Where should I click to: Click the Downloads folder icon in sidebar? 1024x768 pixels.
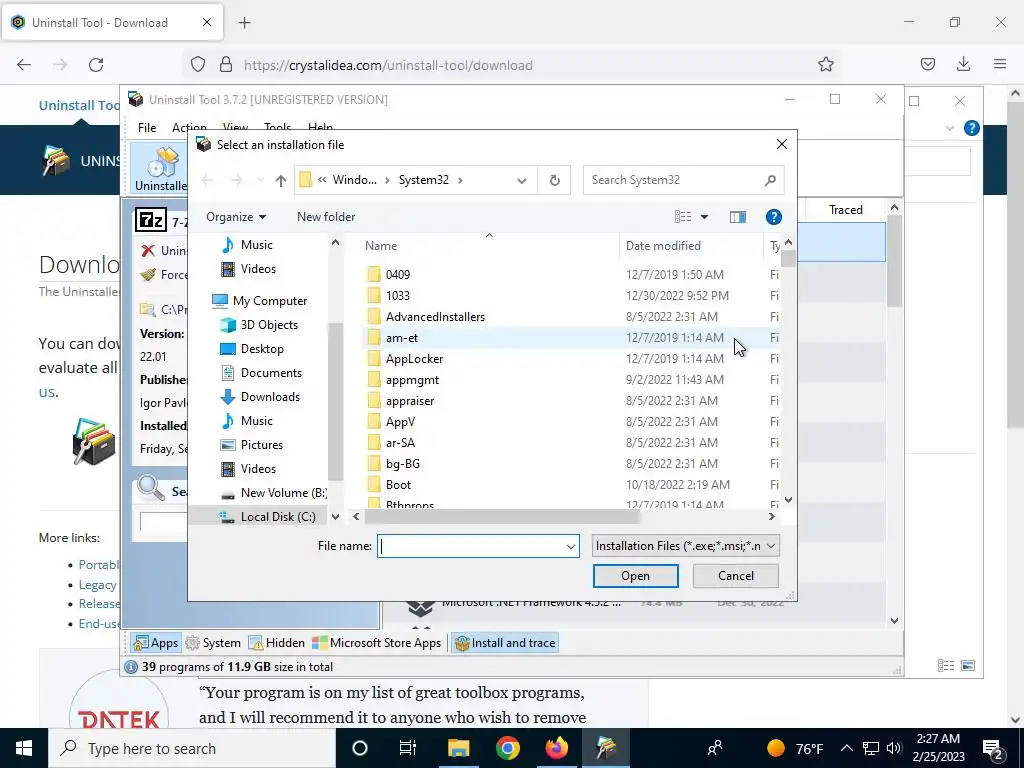[x=227, y=396]
